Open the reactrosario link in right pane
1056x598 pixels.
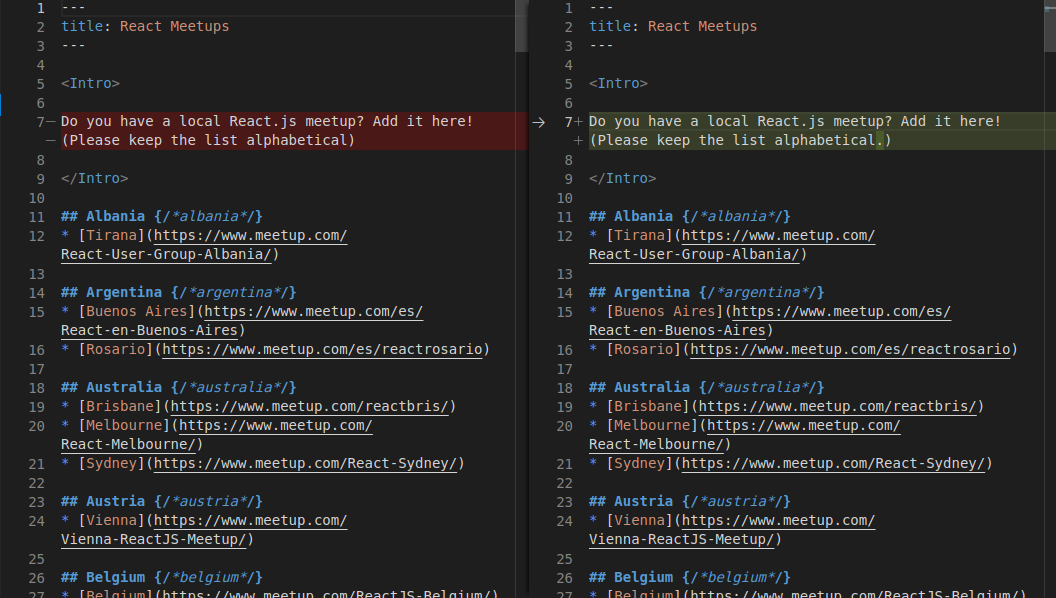click(x=851, y=350)
